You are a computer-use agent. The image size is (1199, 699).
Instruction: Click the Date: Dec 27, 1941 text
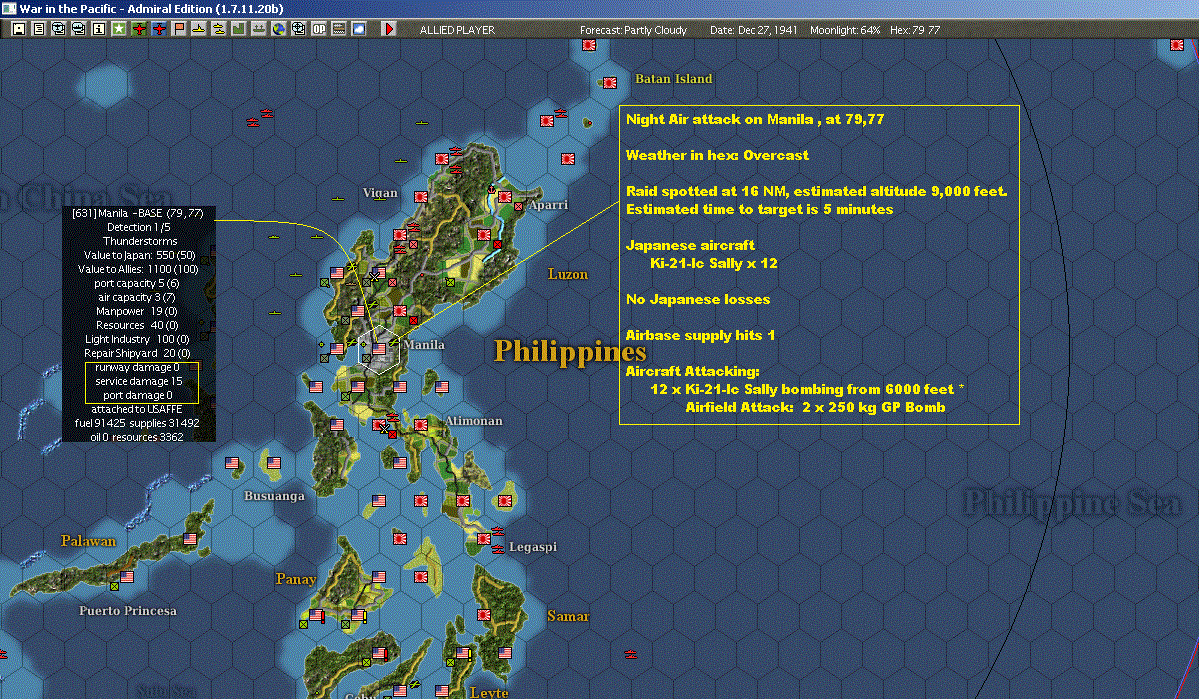[x=753, y=30]
